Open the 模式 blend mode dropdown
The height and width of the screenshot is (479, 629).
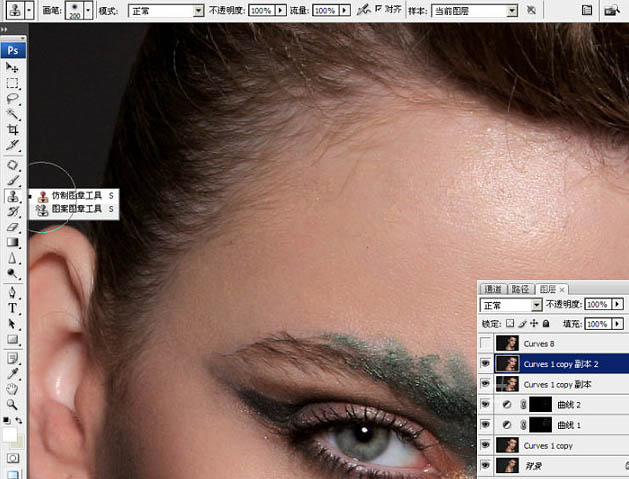198,11
